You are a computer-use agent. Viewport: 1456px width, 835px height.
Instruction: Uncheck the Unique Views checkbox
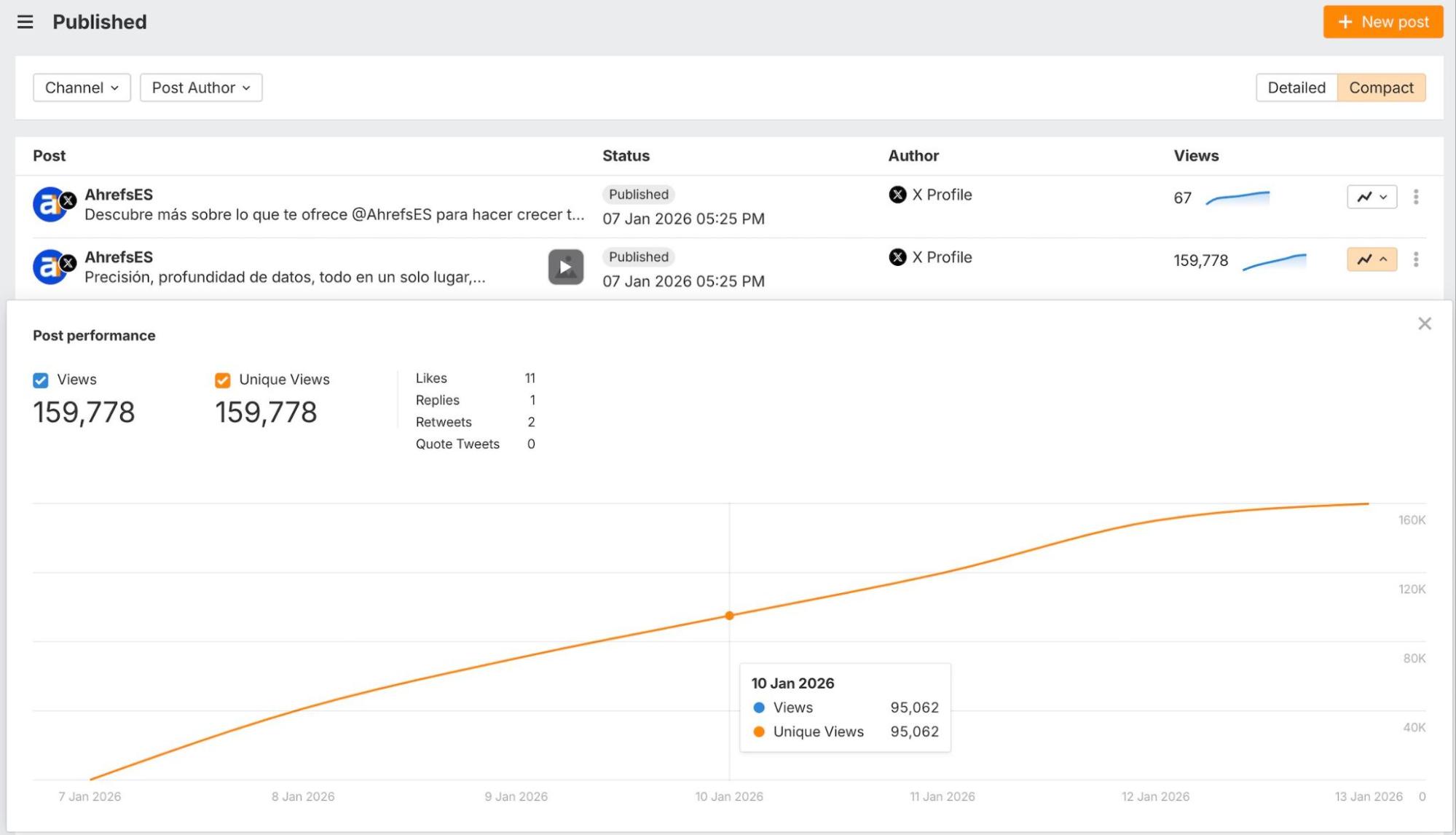pos(223,380)
